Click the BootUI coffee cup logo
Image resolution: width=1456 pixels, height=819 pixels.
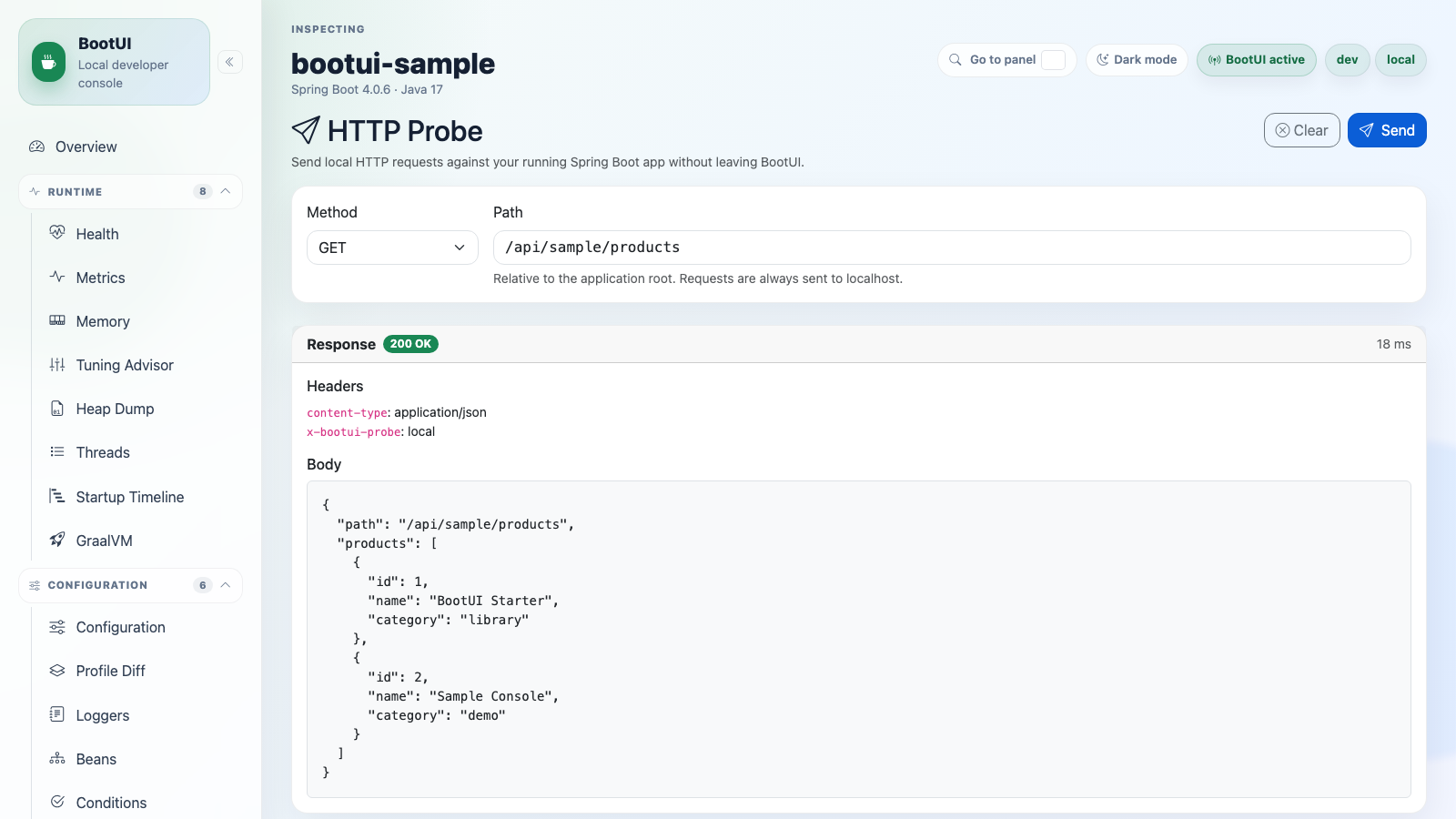coord(48,62)
